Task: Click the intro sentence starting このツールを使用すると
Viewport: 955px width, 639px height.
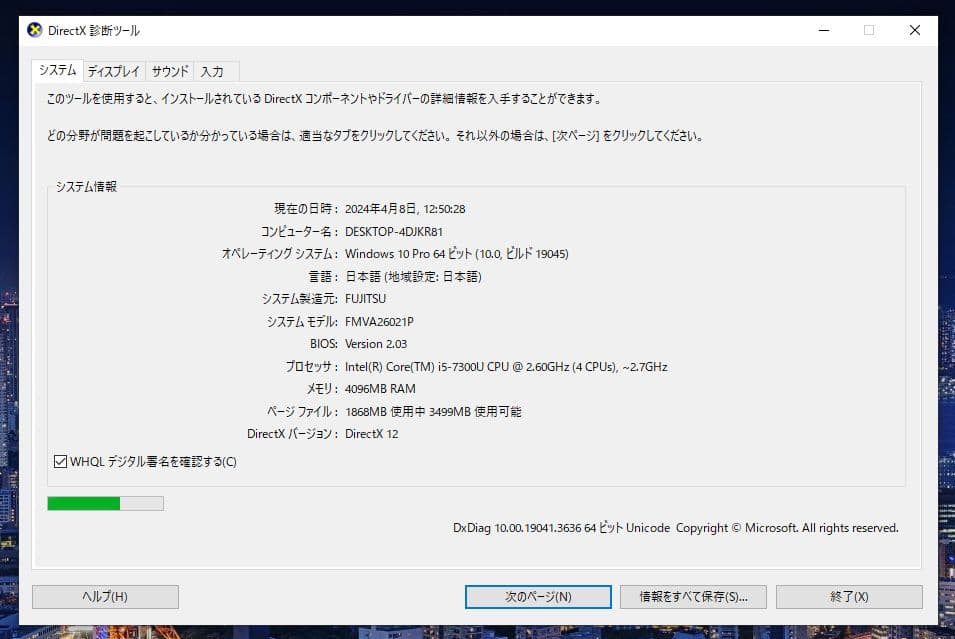Action: (x=324, y=99)
